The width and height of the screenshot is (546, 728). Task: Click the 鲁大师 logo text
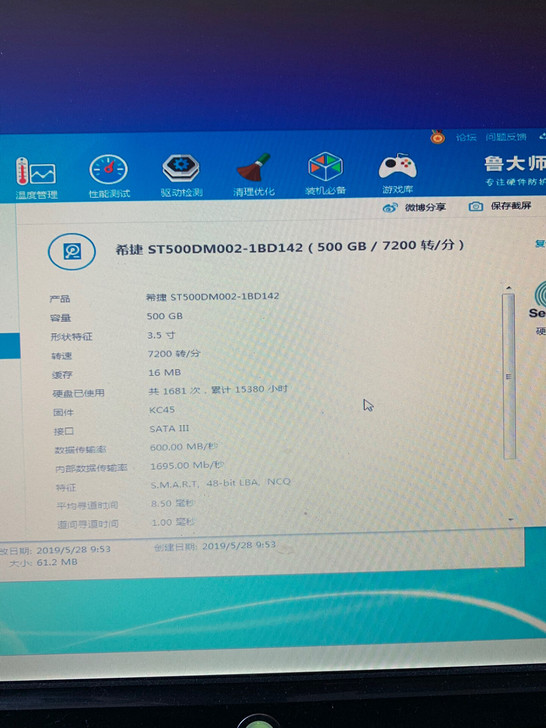click(x=515, y=164)
